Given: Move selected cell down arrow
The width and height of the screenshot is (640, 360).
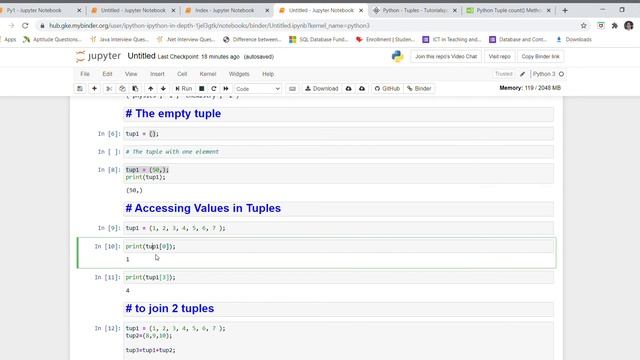Looking at the screenshot, I should 163,89.
